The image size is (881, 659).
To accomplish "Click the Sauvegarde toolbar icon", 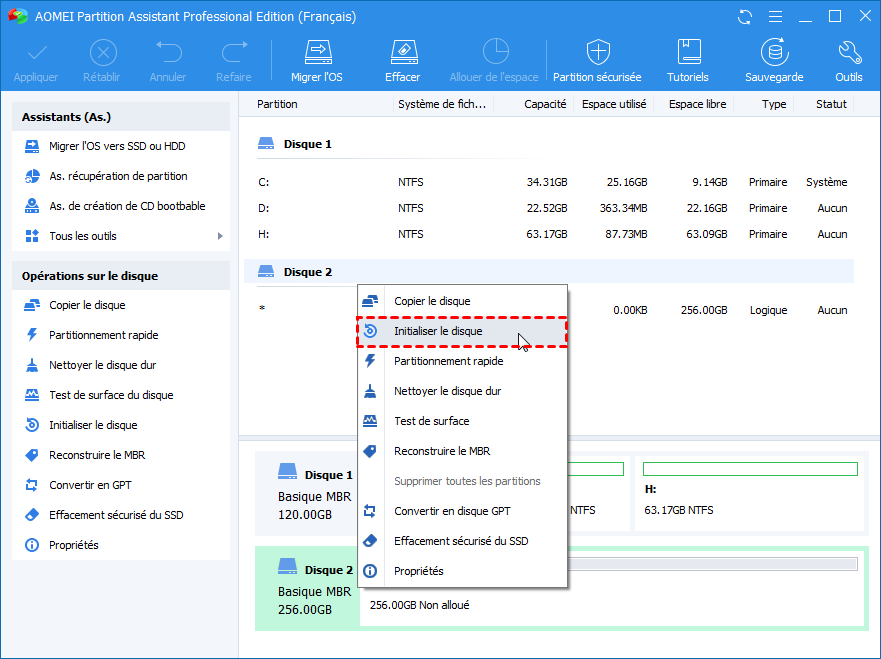I will click(x=773, y=52).
